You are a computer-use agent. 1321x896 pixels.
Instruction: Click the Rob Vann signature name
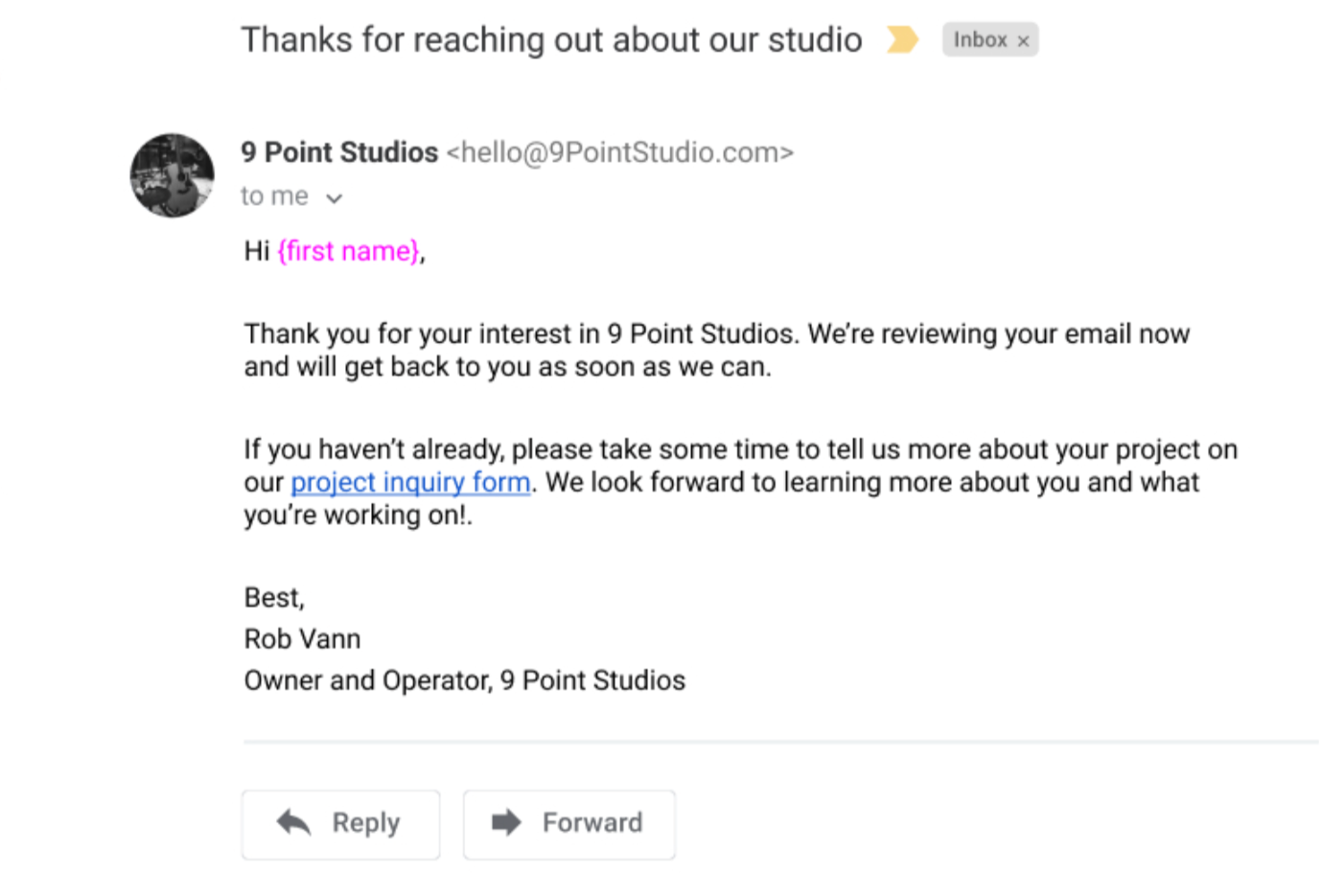302,639
